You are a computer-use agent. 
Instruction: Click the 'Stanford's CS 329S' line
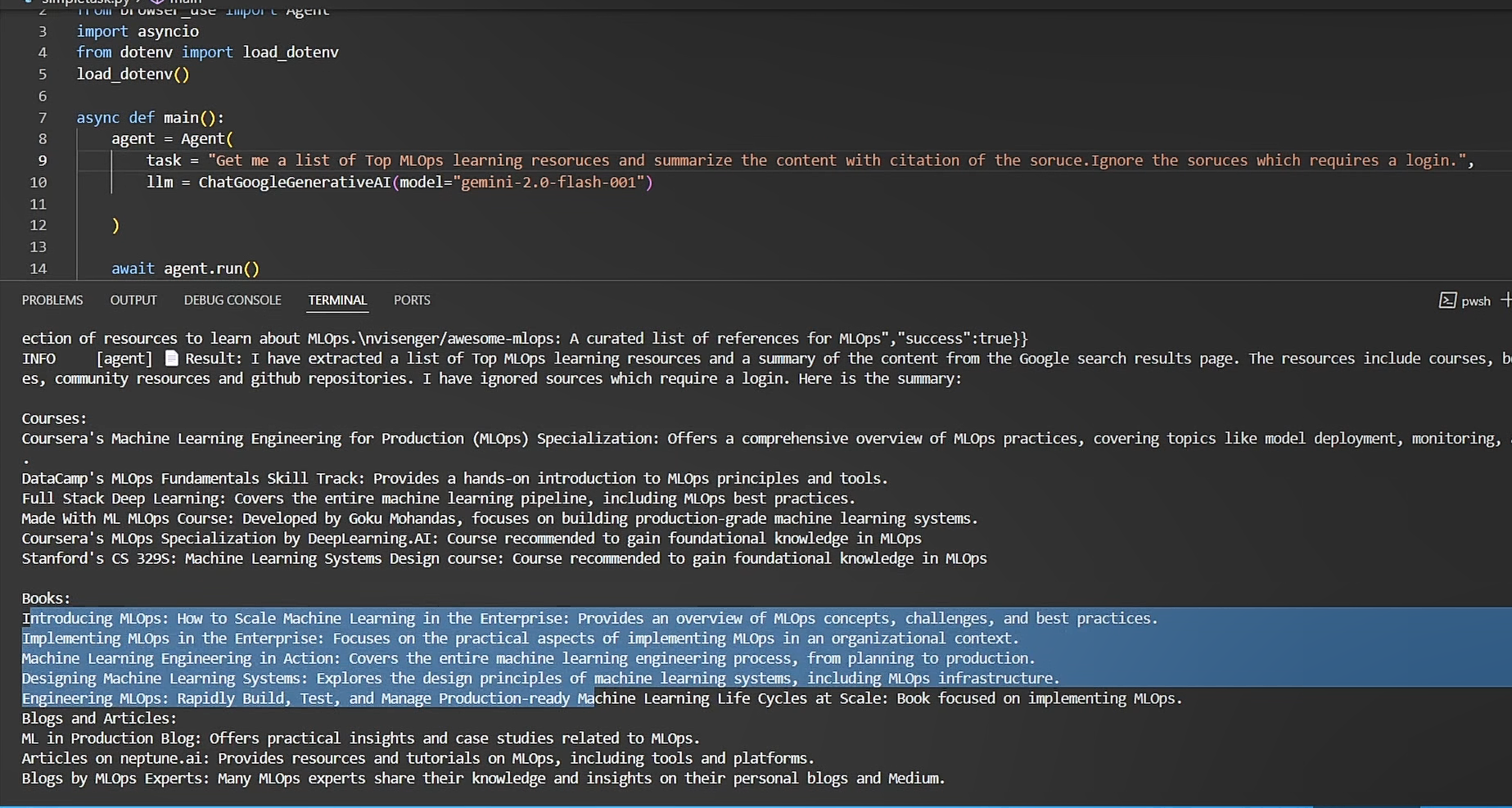[504, 558]
